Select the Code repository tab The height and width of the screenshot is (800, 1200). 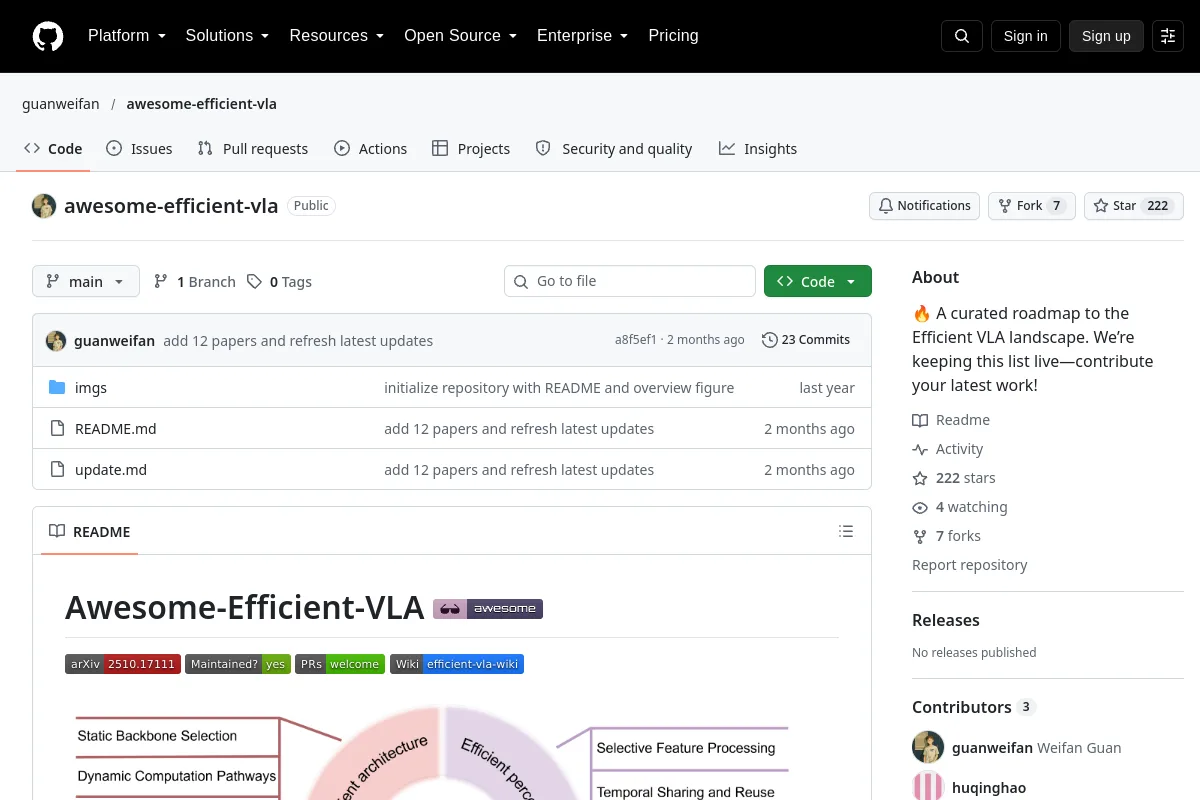click(x=53, y=148)
